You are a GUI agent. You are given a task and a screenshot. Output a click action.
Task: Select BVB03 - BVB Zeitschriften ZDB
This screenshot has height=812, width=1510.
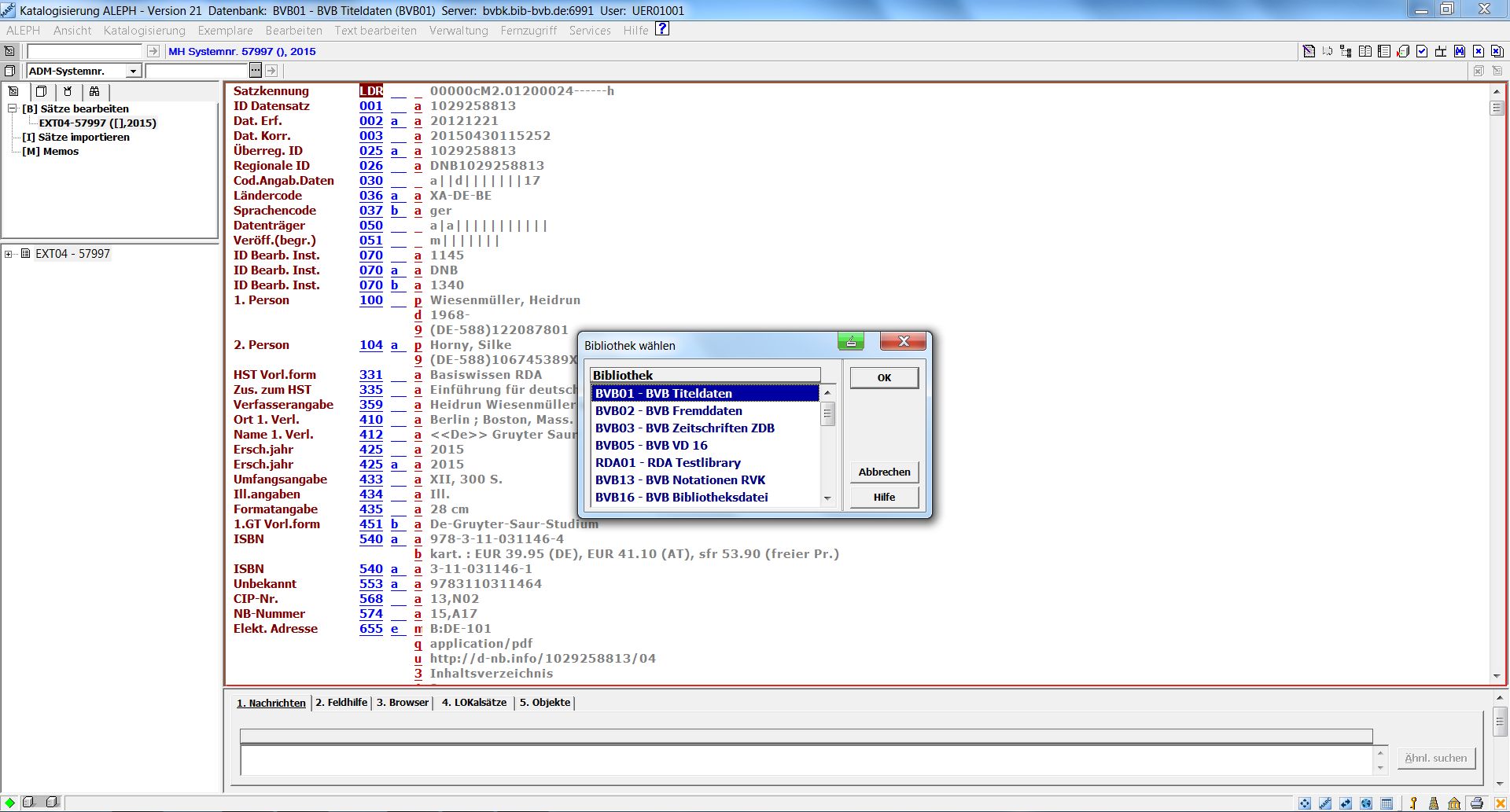click(684, 428)
